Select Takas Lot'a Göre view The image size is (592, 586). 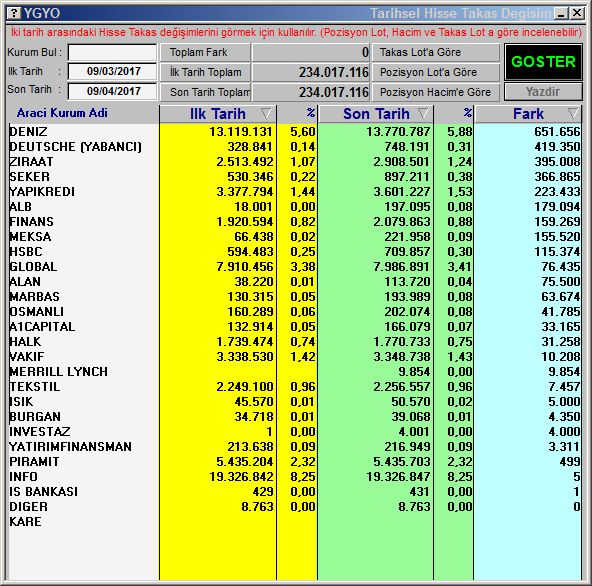tap(436, 52)
